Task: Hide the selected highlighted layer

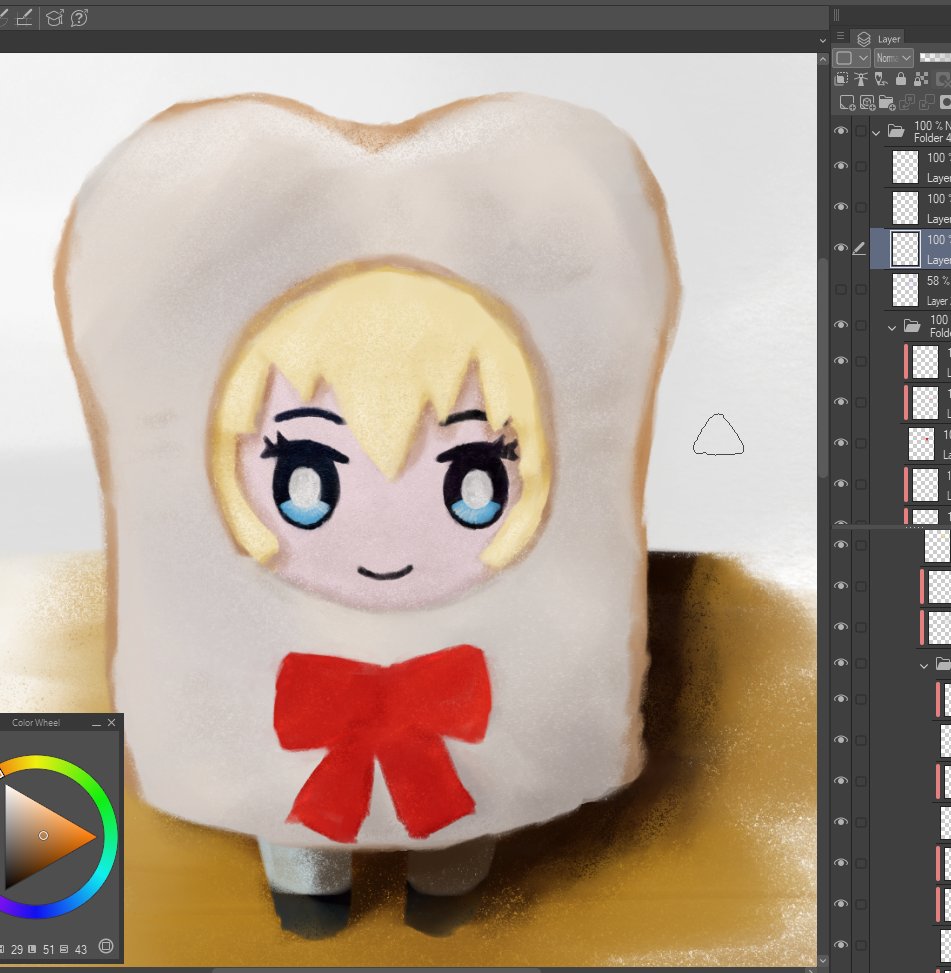Action: (841, 248)
